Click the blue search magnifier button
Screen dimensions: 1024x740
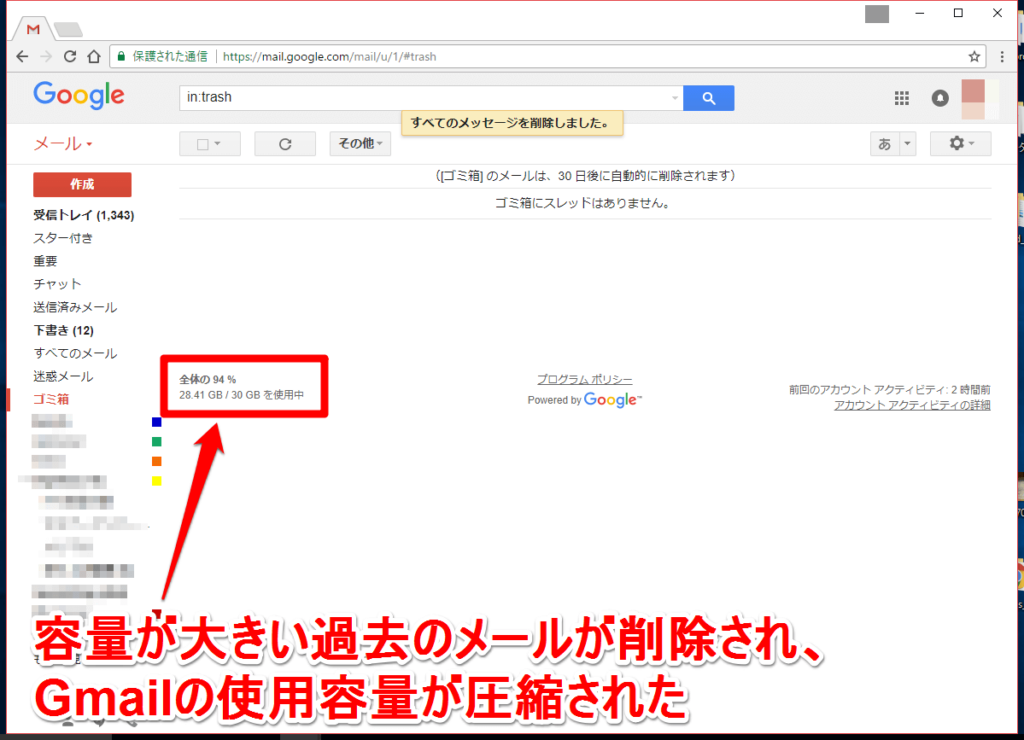(709, 98)
